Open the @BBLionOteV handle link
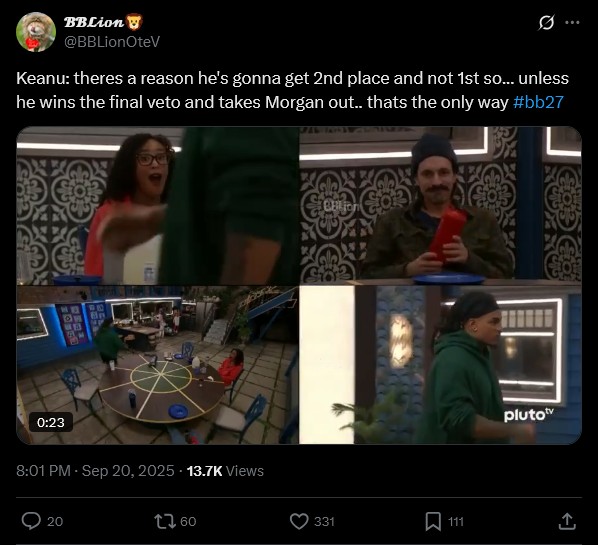Viewport: 598px width, 545px height. pos(112,42)
